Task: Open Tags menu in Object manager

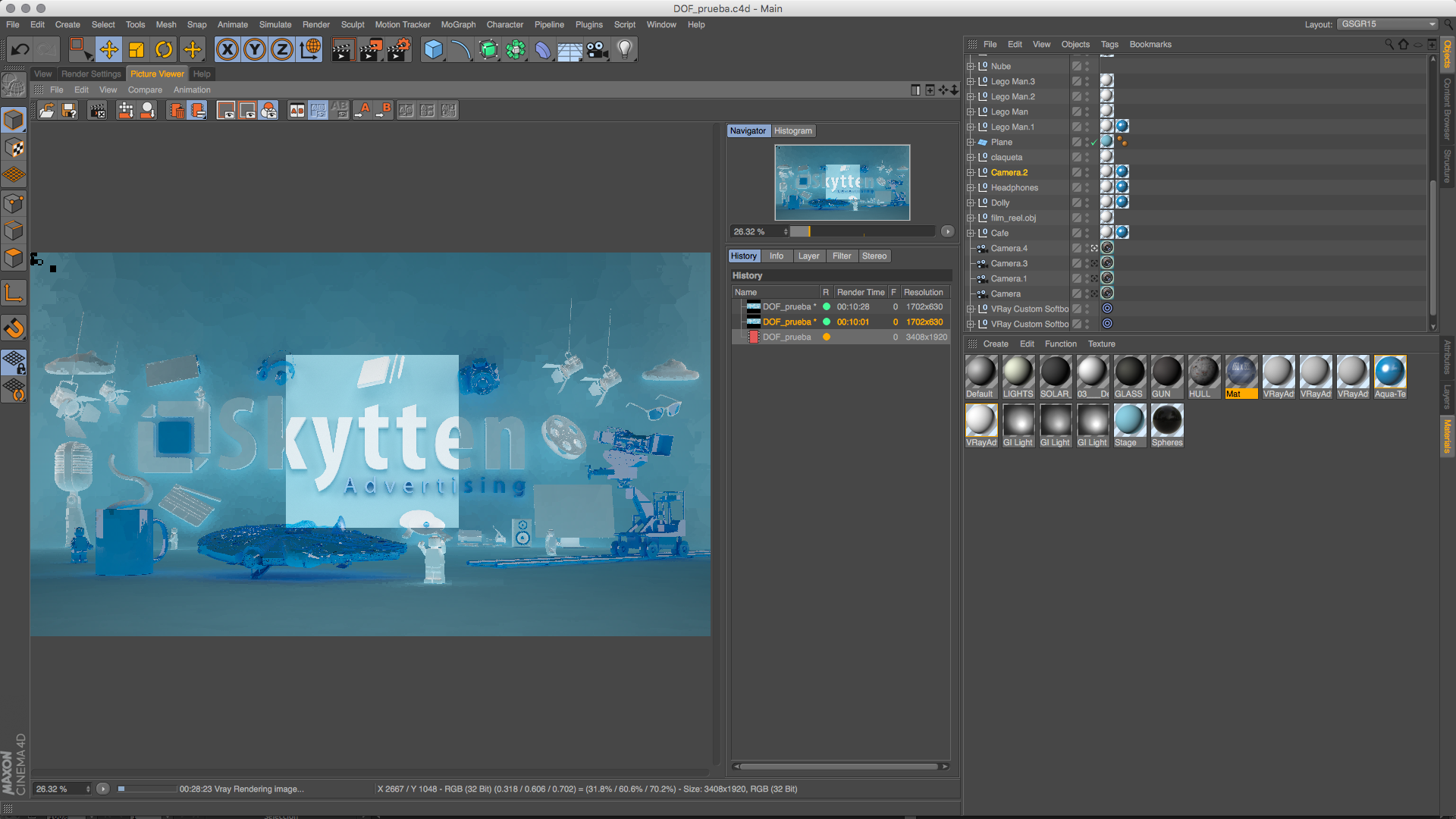Action: (1109, 44)
